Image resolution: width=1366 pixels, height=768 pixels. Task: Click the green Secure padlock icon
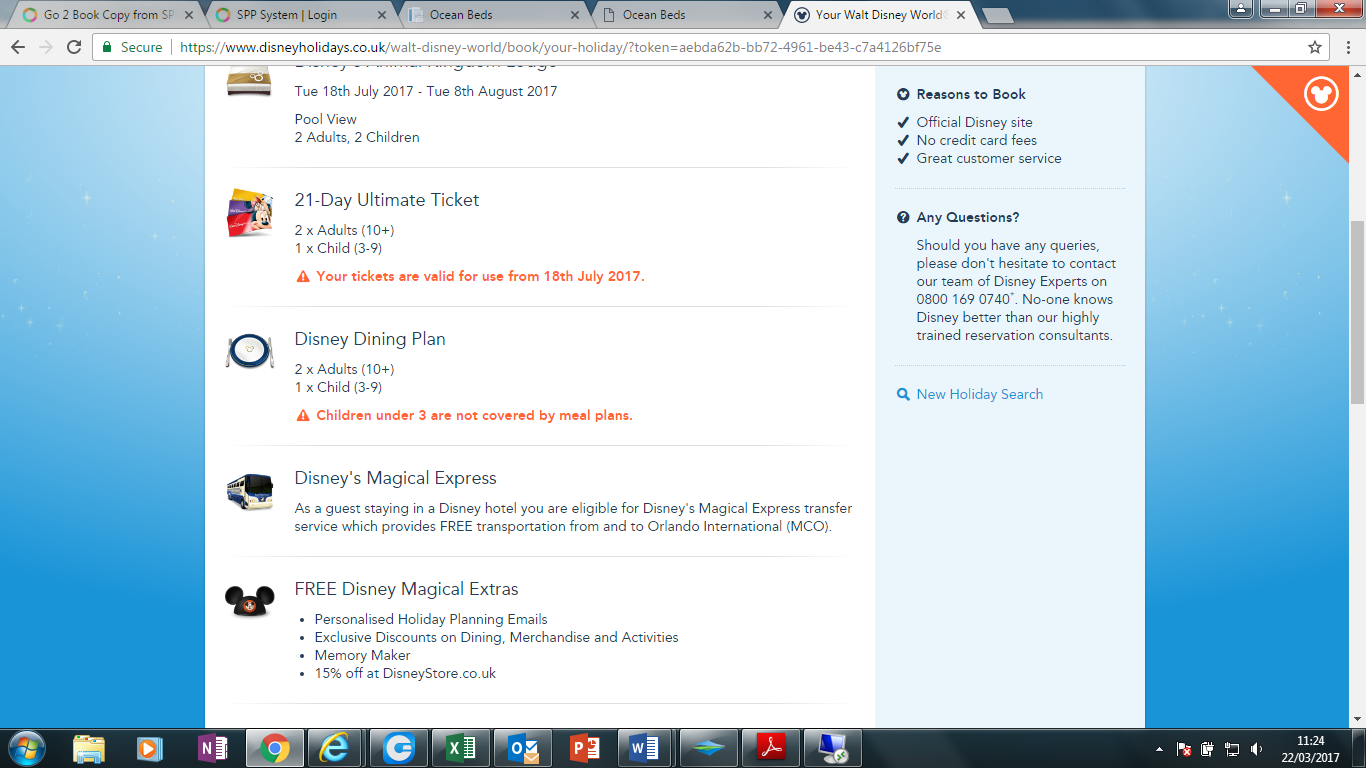[x=107, y=47]
